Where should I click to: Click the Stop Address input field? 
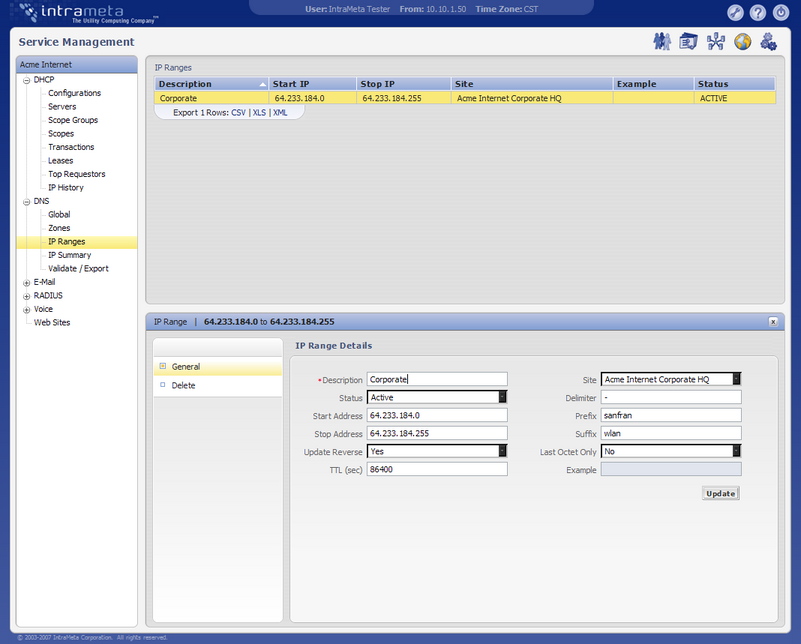(x=437, y=433)
